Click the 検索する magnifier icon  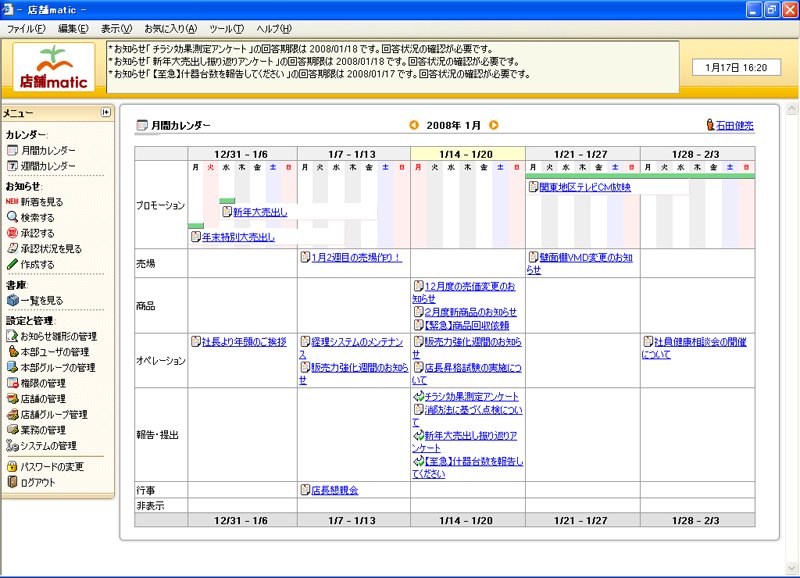(12, 217)
